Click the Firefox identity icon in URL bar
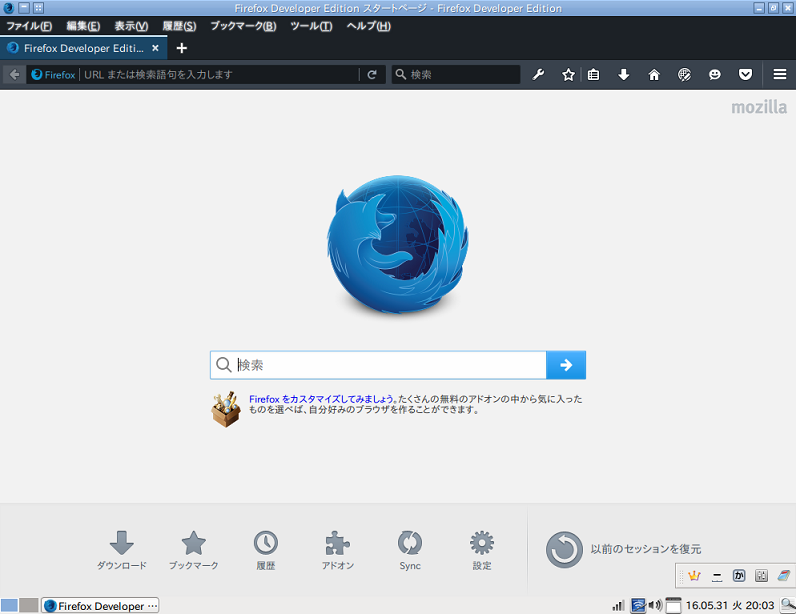Viewport: 796px width, 614px height. point(37,75)
